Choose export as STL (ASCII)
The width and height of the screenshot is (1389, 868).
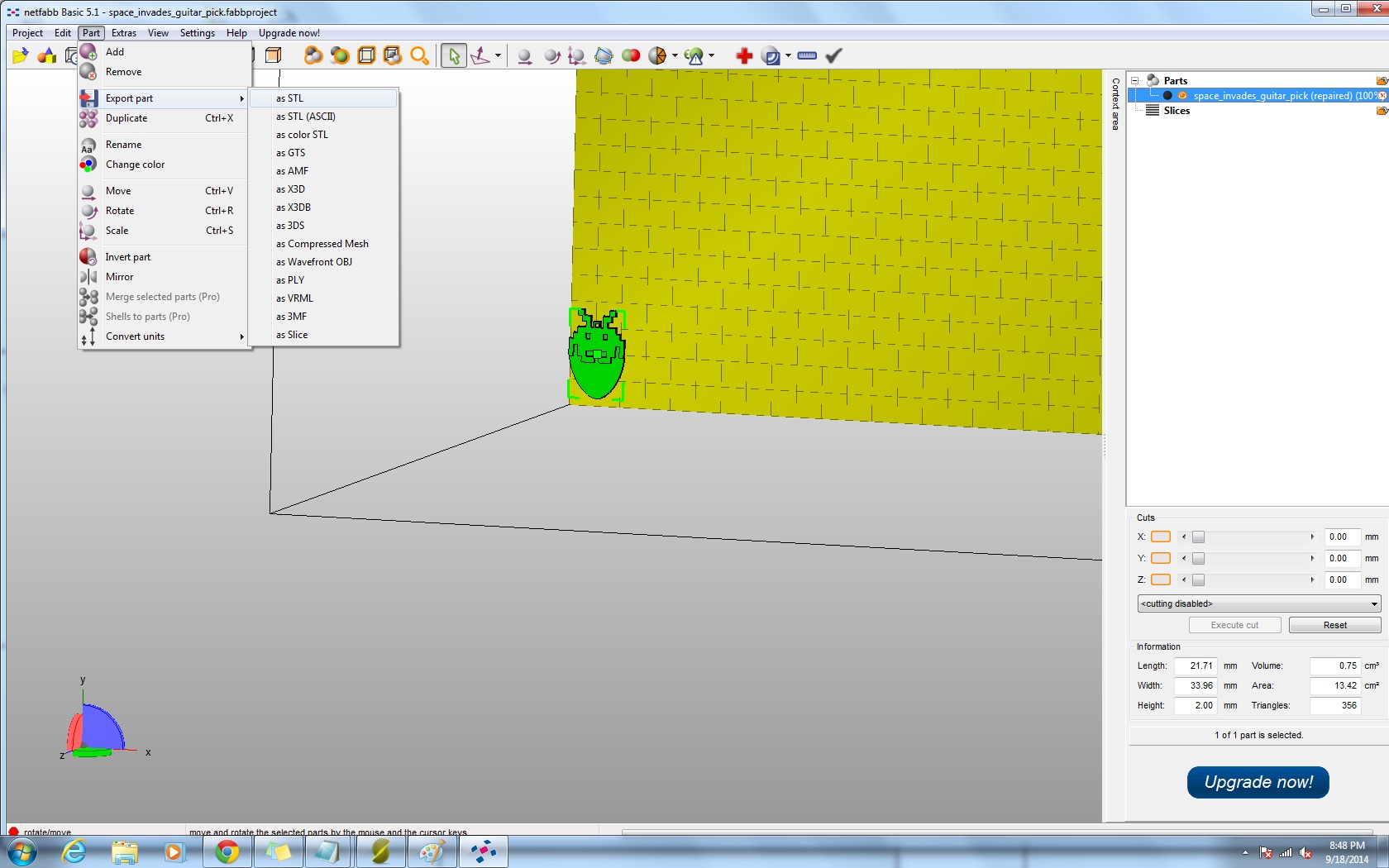pyautogui.click(x=324, y=117)
